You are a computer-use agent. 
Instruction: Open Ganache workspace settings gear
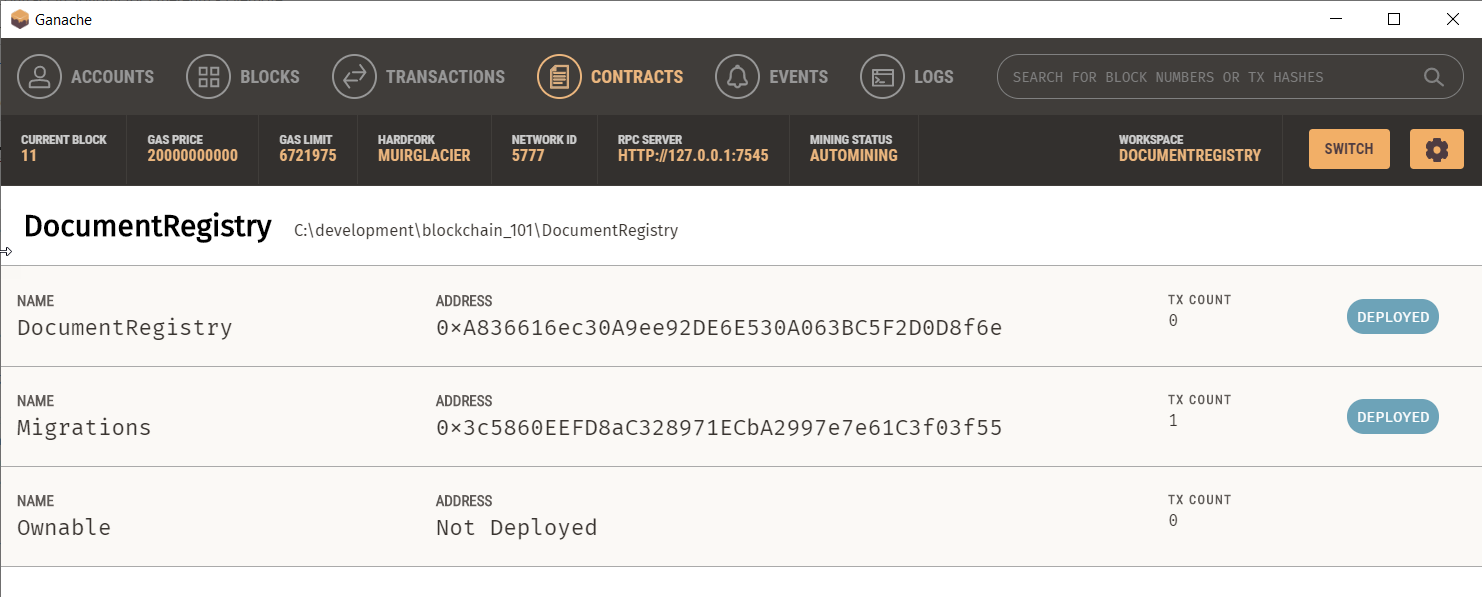1437,148
